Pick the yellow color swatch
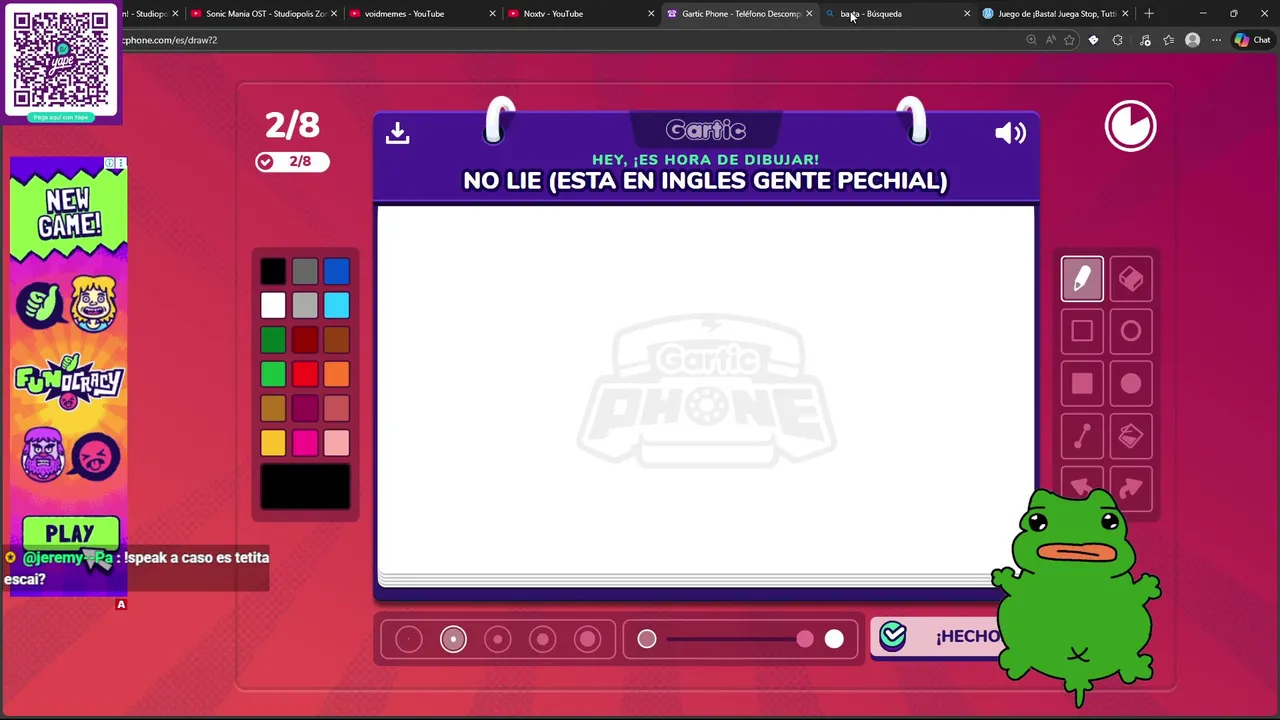This screenshot has height=720, width=1280. tap(273, 442)
